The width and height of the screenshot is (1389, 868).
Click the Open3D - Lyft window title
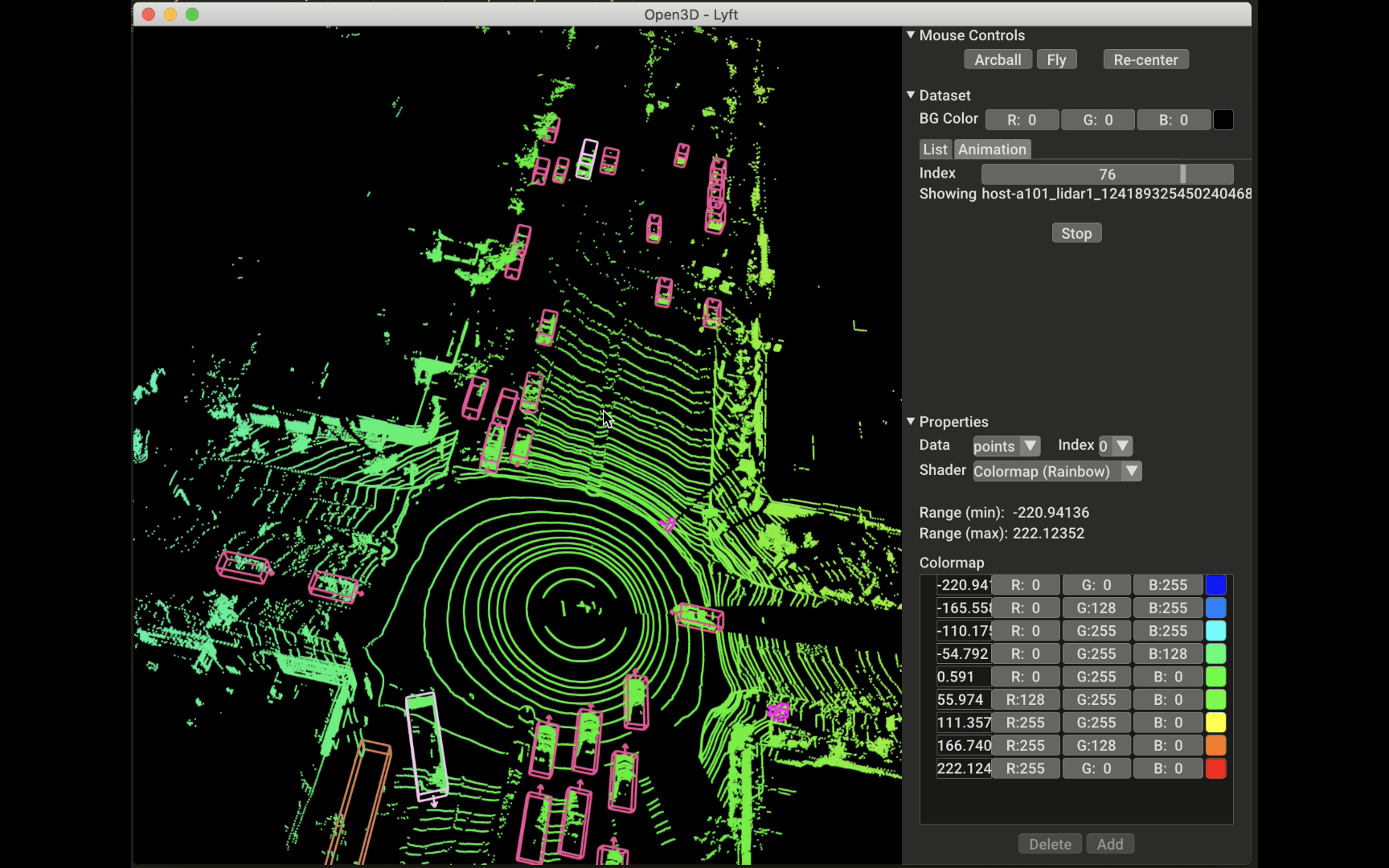tap(691, 14)
